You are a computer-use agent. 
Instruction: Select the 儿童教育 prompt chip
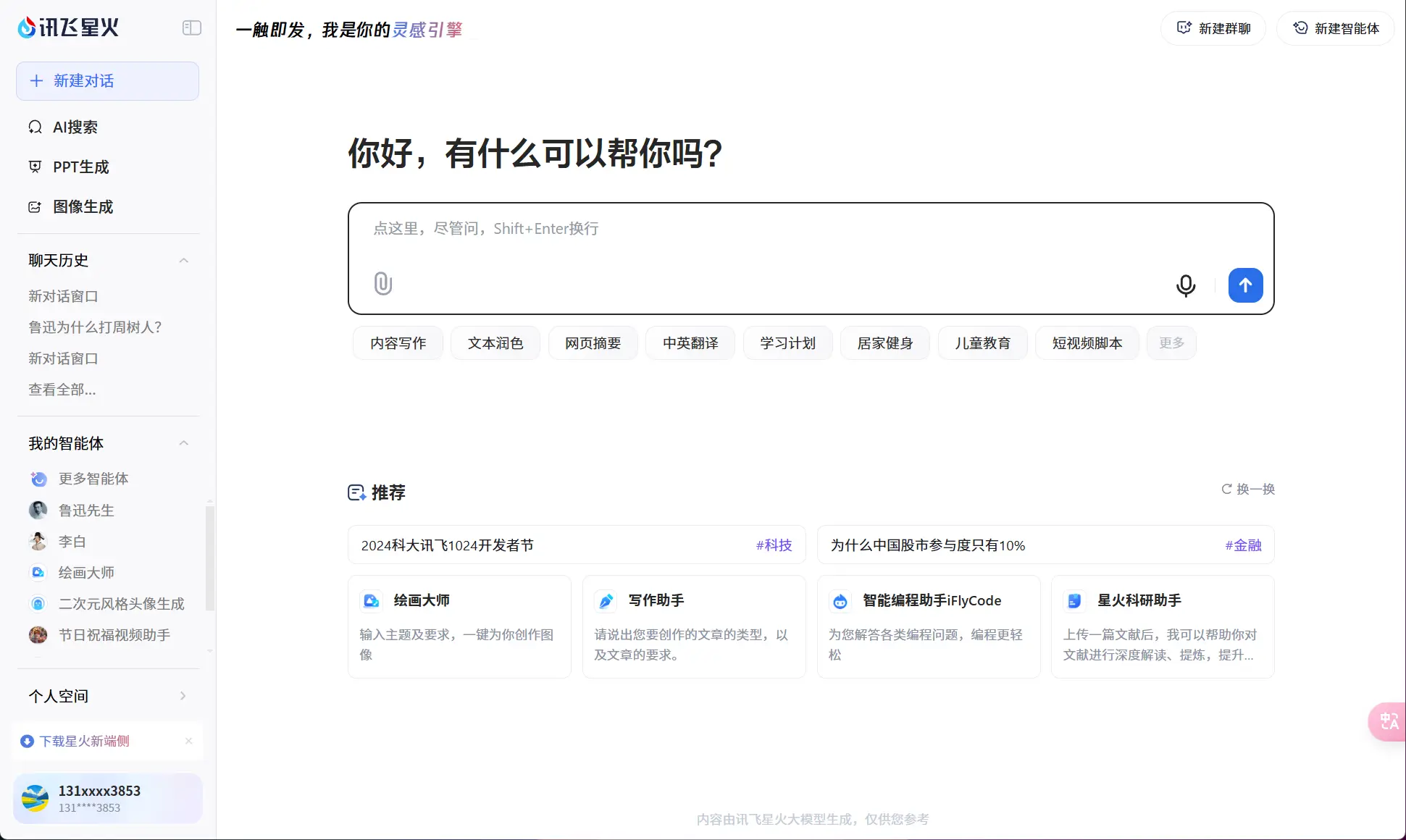[x=983, y=343]
